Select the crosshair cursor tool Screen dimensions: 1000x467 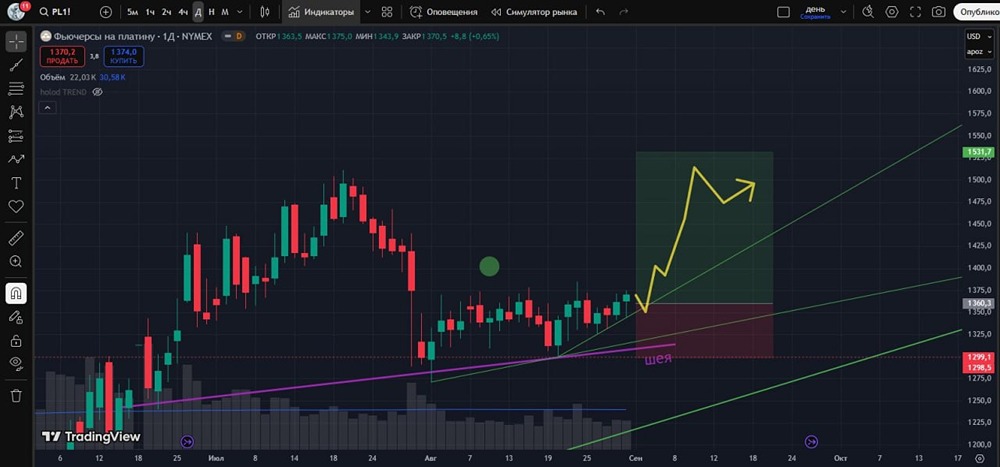point(16,41)
